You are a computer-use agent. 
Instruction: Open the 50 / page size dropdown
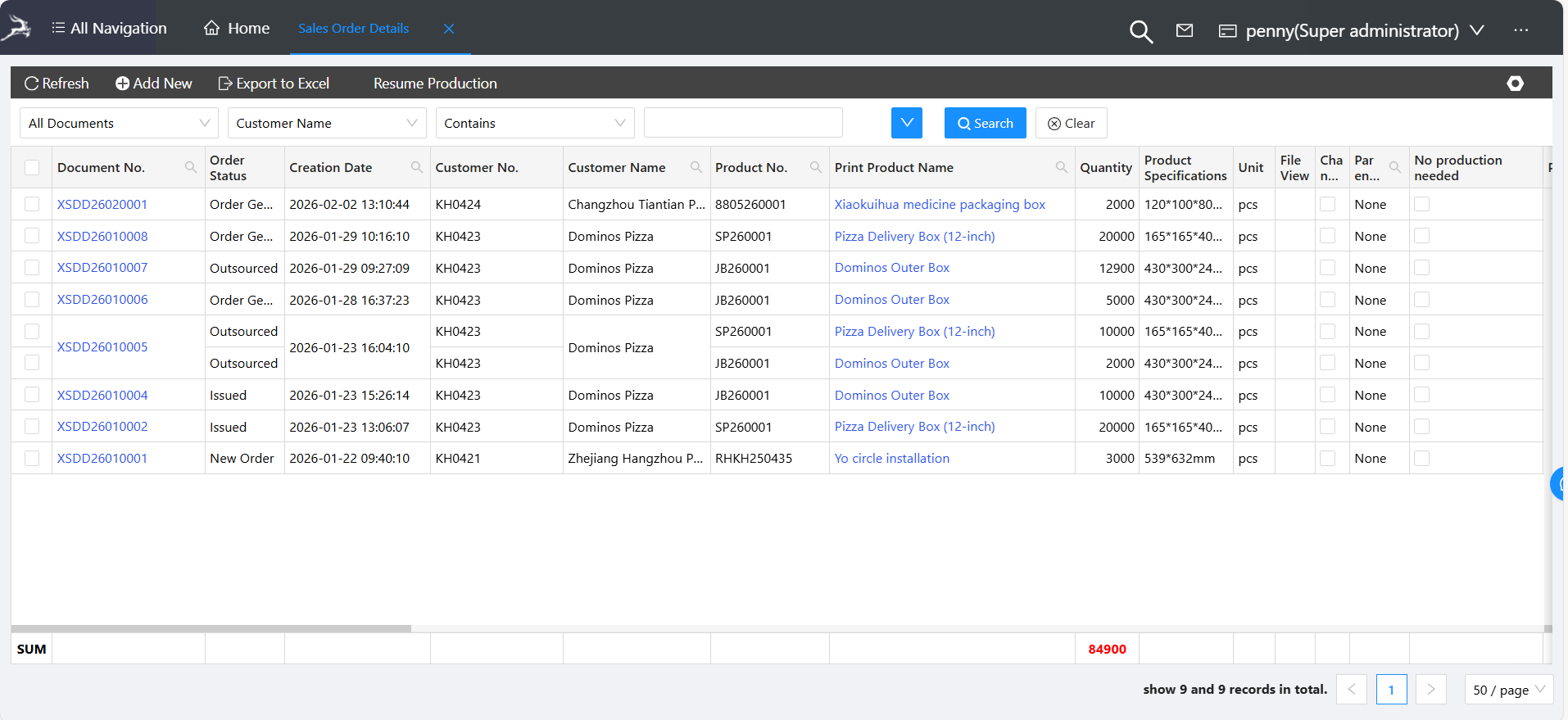click(x=1508, y=690)
